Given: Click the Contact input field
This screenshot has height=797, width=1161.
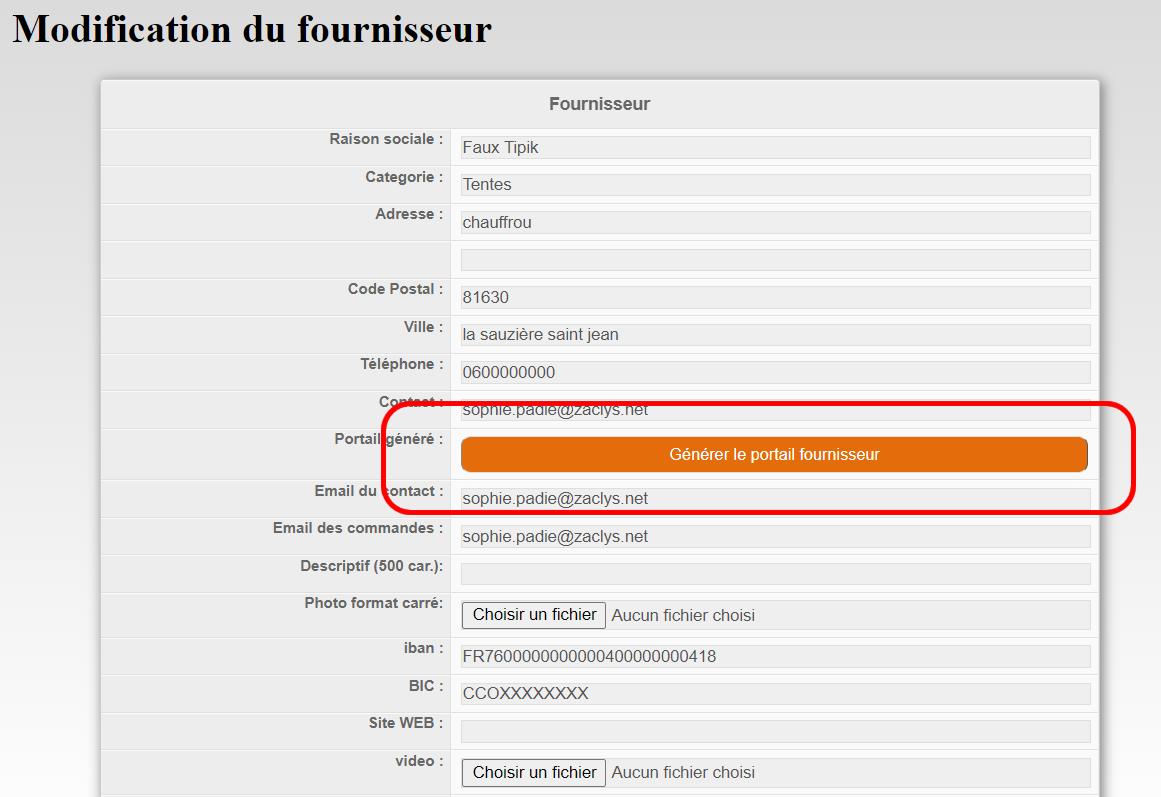Looking at the screenshot, I should [775, 411].
